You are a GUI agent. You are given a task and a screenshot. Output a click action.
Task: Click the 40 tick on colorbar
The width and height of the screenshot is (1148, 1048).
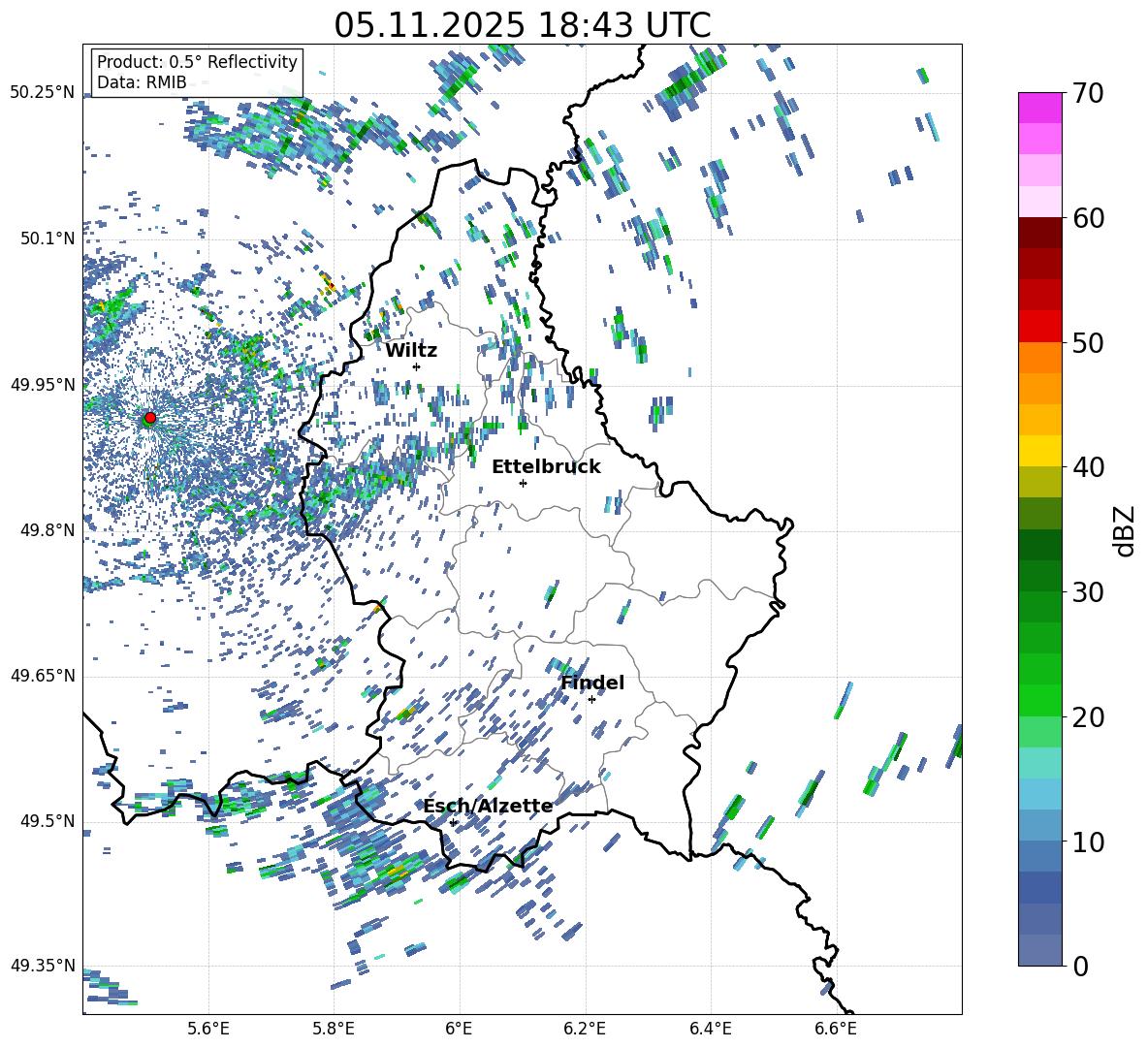pos(1088,467)
